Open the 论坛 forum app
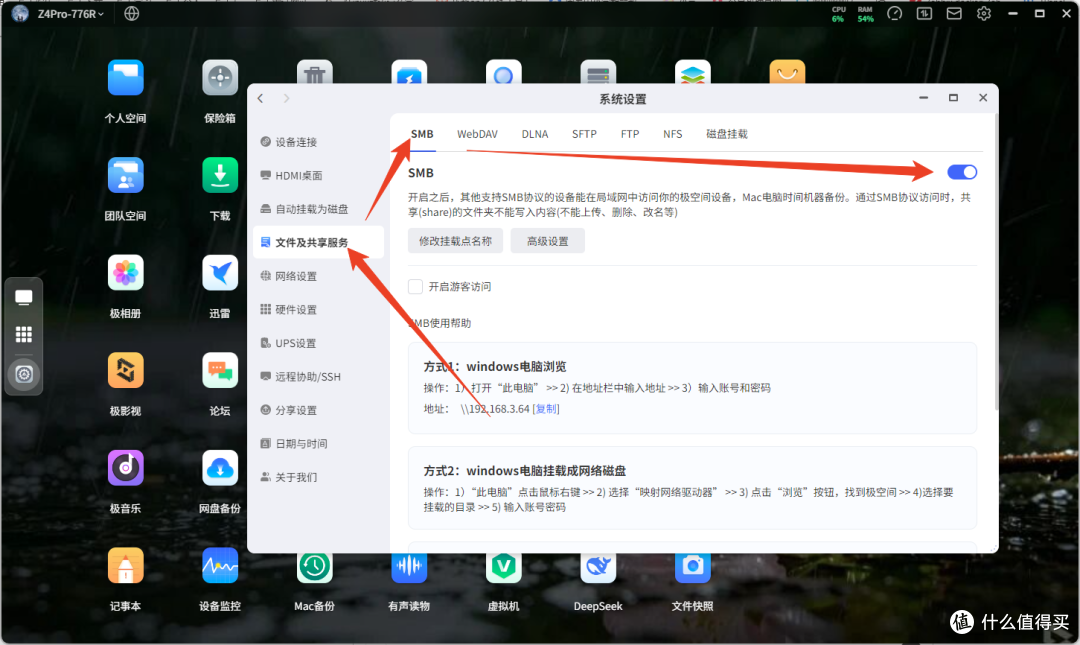 pyautogui.click(x=220, y=370)
